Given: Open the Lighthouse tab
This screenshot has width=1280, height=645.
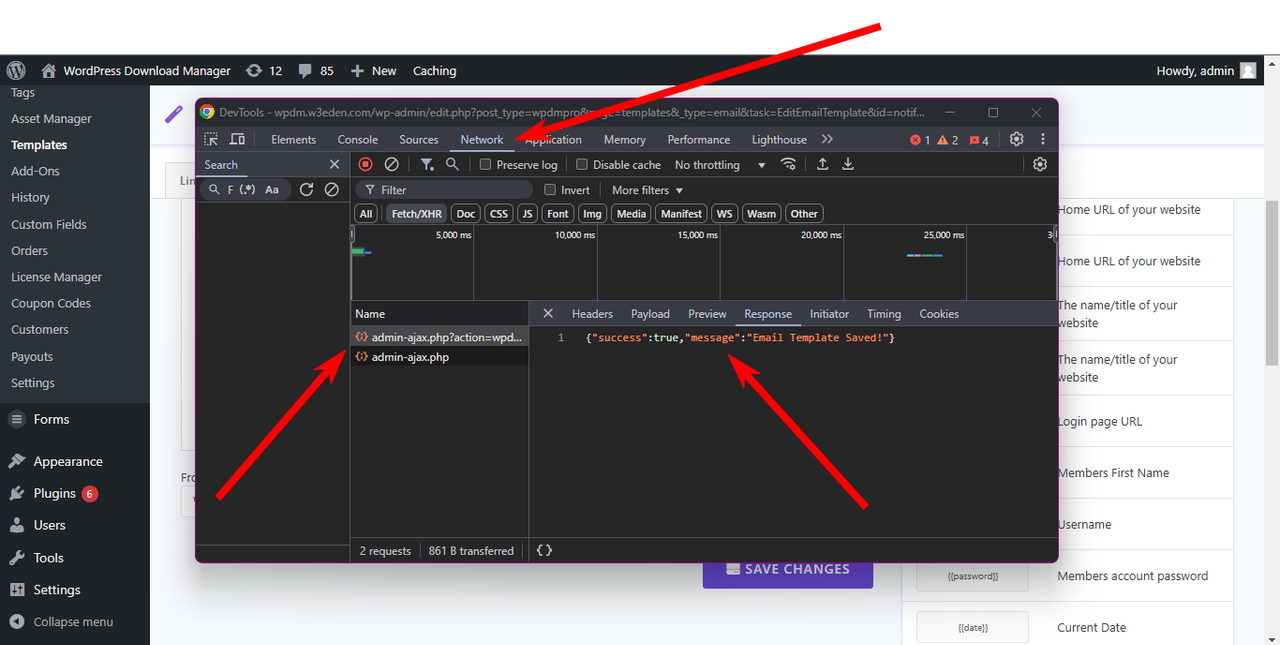Looking at the screenshot, I should (779, 140).
